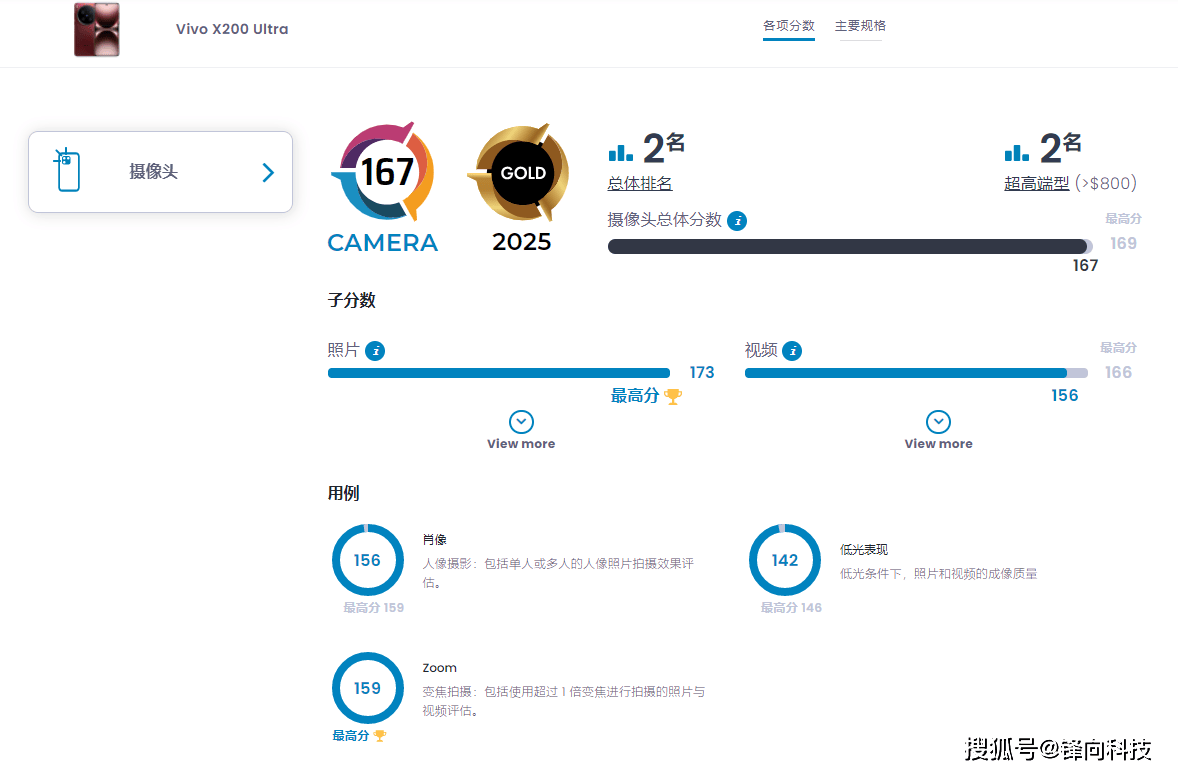
Task: Click the 156 video score value
Action: [1065, 396]
